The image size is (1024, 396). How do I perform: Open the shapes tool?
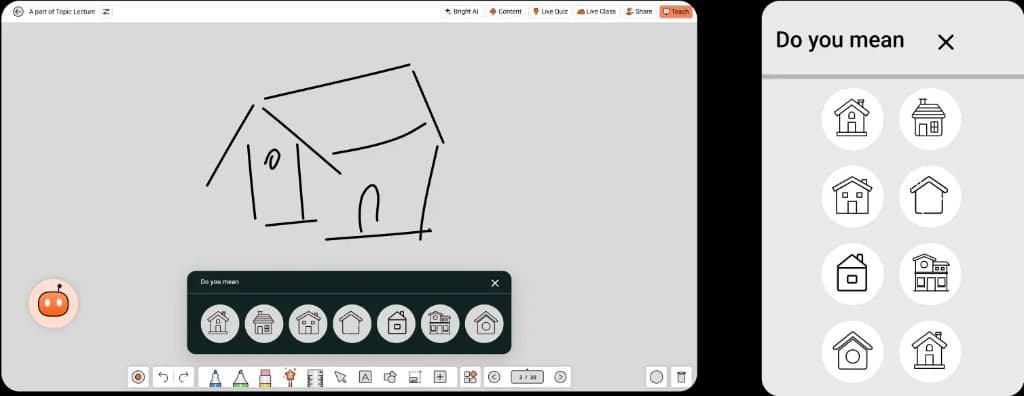pos(390,377)
